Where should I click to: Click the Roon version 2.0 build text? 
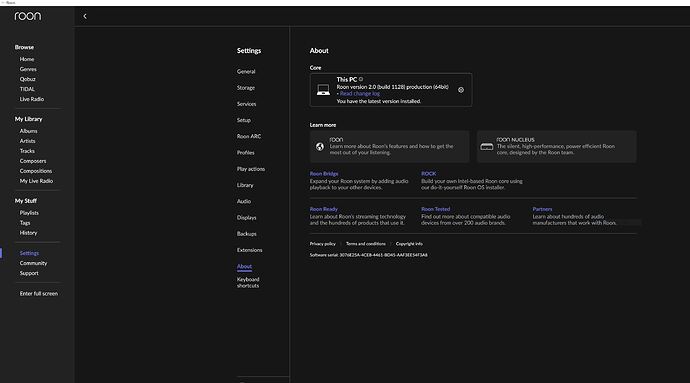tap(393, 87)
